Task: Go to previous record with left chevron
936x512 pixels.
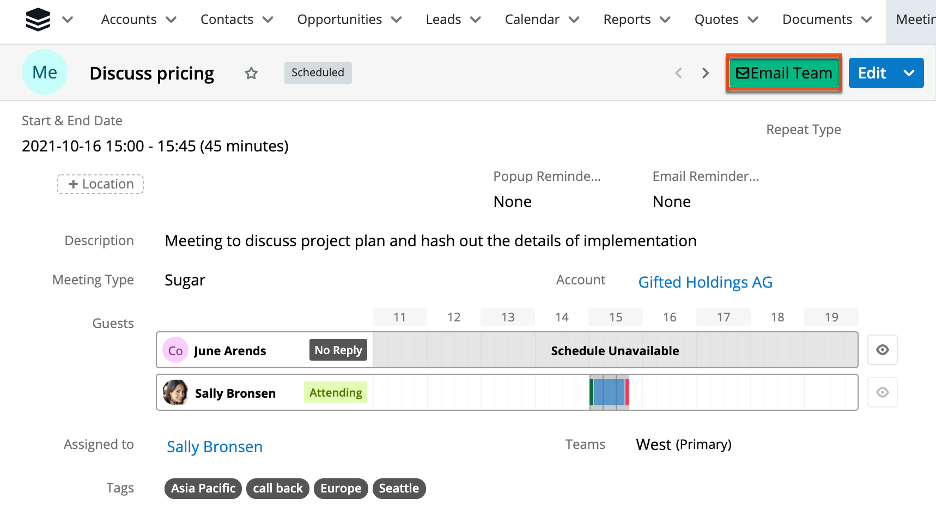Action: [679, 73]
